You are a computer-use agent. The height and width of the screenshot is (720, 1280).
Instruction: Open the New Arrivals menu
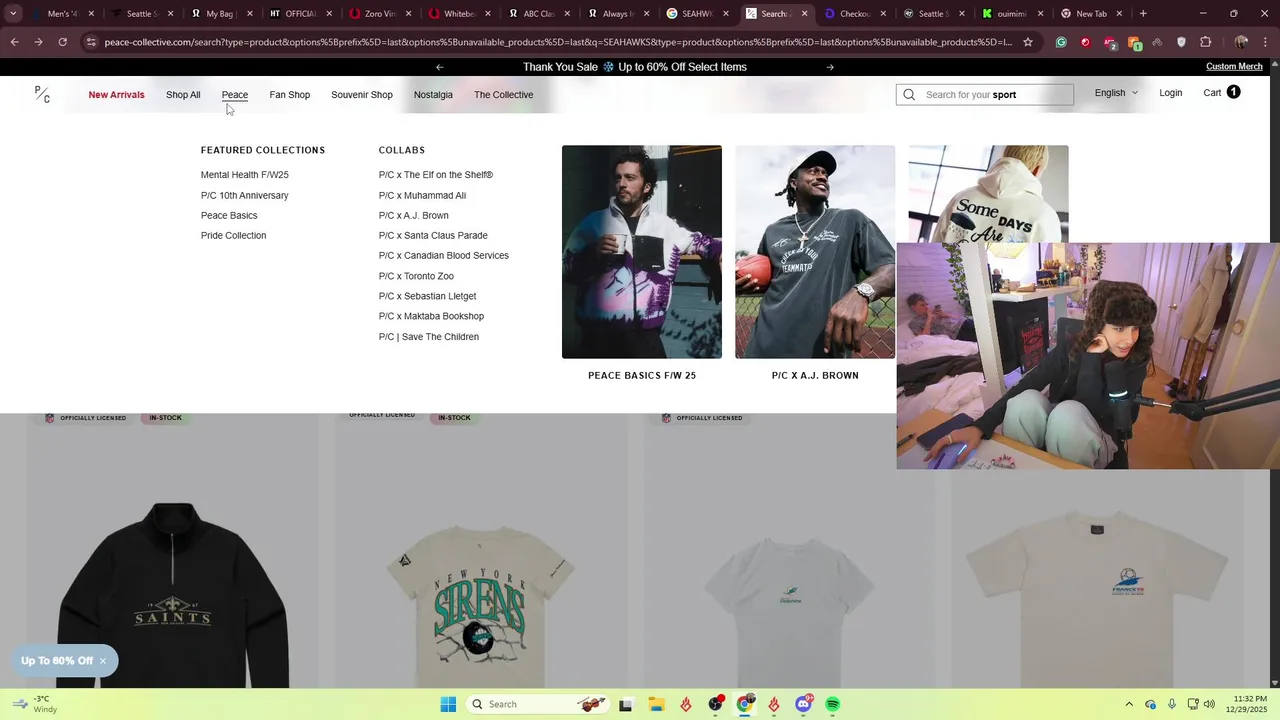tap(116, 95)
